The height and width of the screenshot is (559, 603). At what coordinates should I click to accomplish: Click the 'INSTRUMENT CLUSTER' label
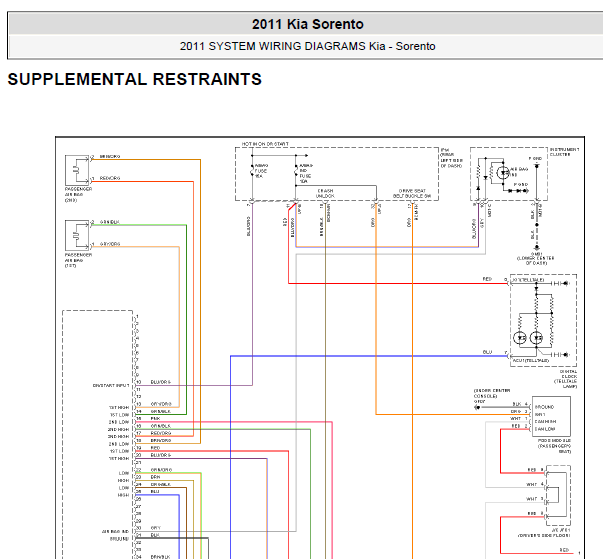tap(564, 152)
